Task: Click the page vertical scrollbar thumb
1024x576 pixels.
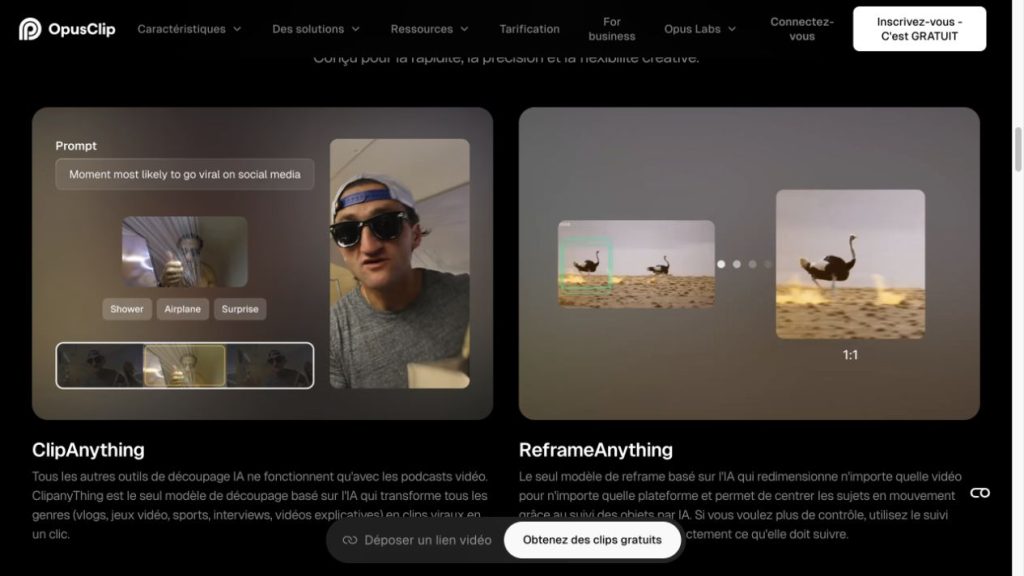Action: coord(1018,150)
